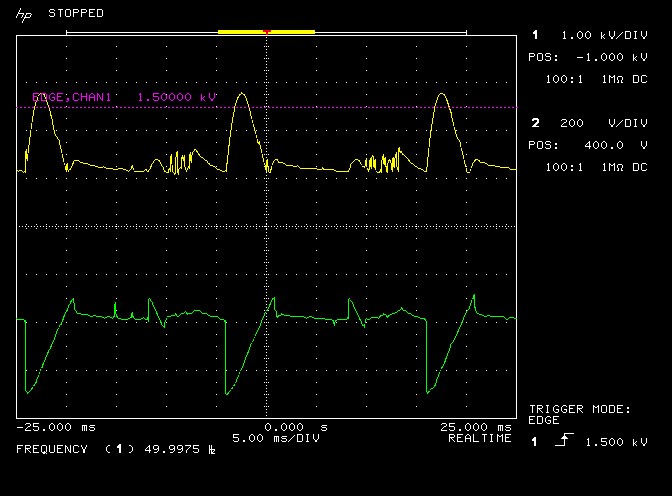
Task: Click channel 1 '100:1 1MΩ DC' coupling text
Action: (596, 79)
